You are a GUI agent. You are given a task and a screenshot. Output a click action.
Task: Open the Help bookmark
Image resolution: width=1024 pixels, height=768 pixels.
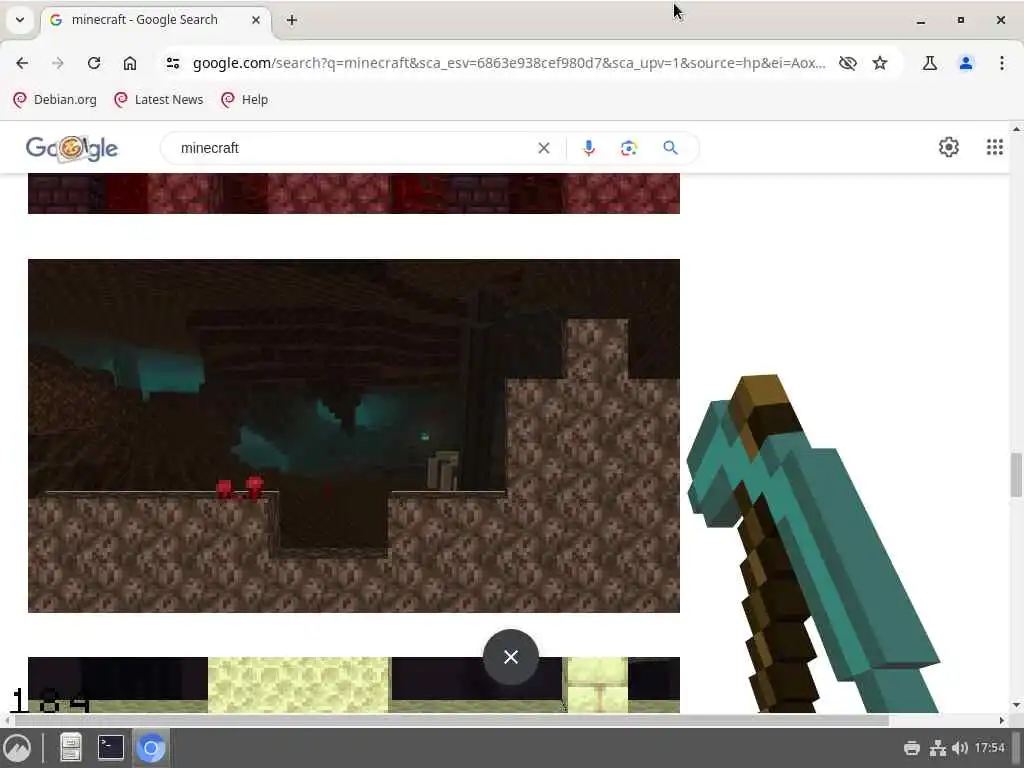tap(245, 99)
